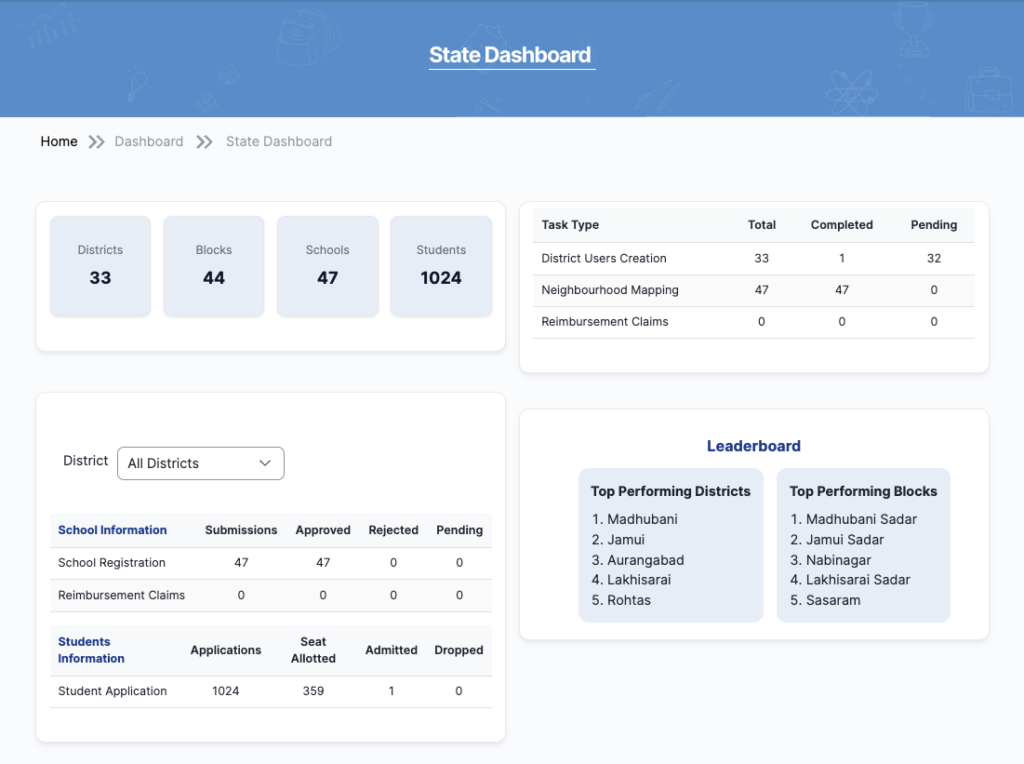
Task: Select the Blocks count card
Action: pyautogui.click(x=214, y=266)
